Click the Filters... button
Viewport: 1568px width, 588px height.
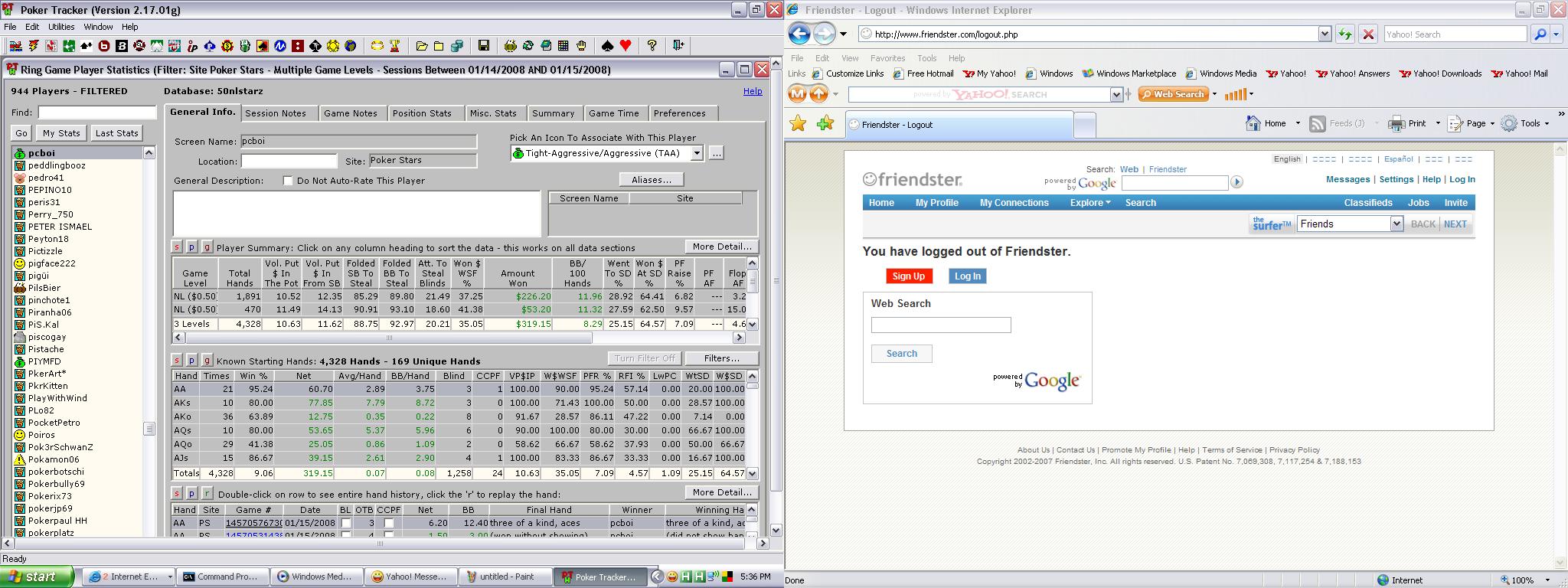click(x=721, y=358)
